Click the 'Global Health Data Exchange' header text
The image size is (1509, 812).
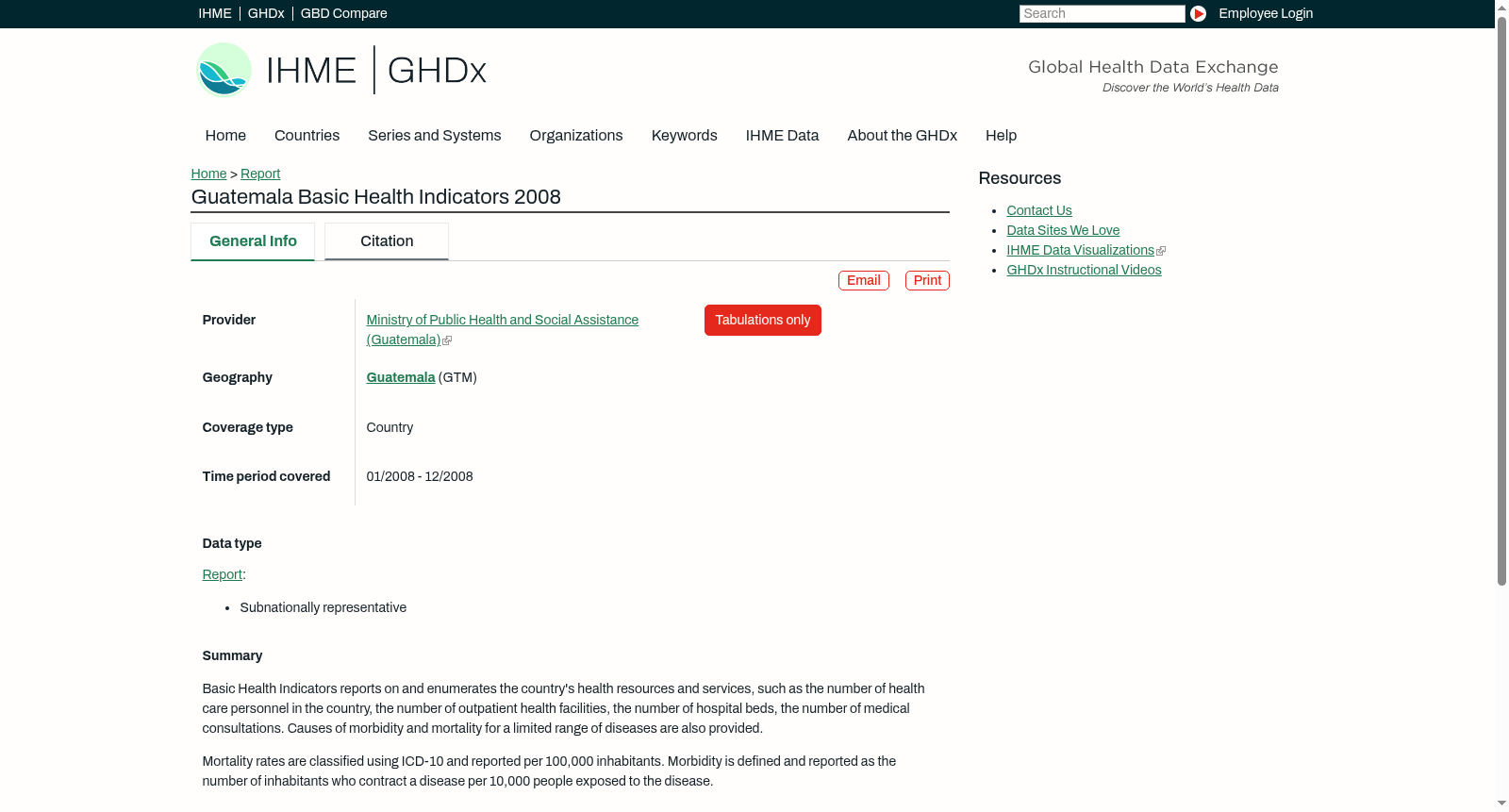point(1153,67)
